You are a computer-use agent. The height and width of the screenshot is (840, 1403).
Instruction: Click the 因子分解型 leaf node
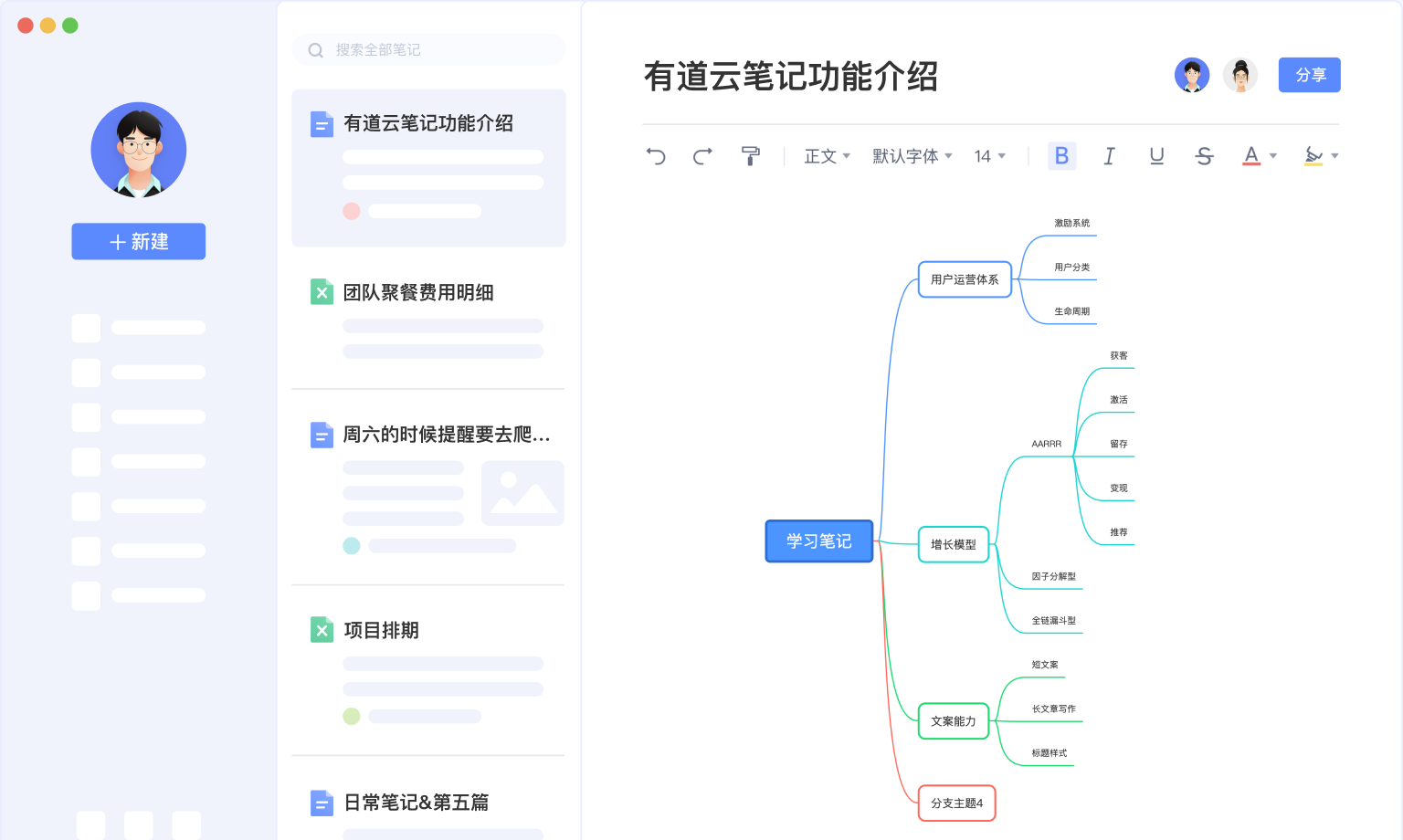click(x=1054, y=577)
